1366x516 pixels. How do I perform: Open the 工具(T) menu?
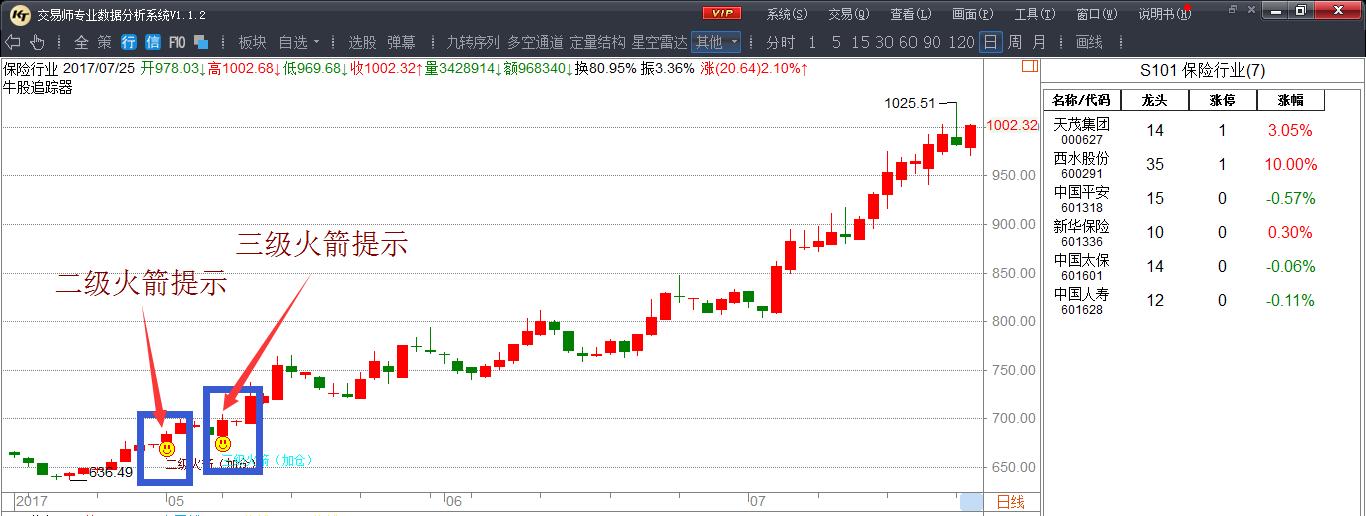click(1032, 14)
